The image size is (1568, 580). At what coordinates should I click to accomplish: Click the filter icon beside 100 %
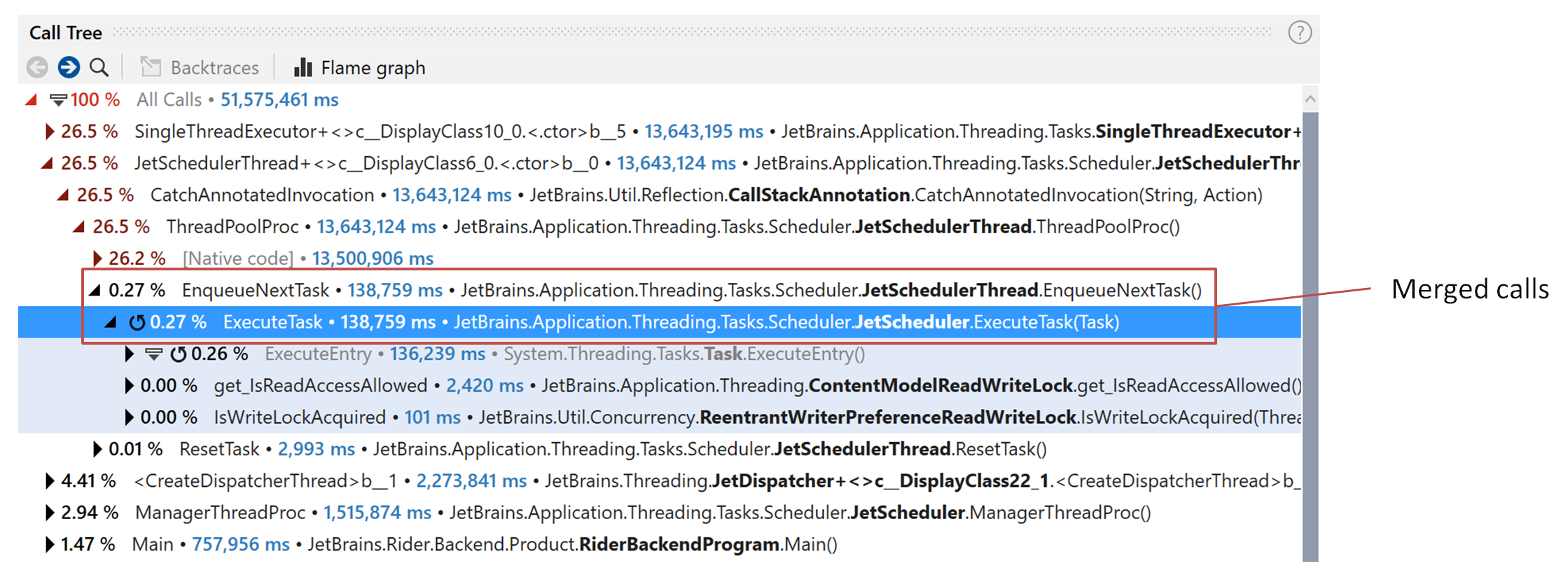[x=59, y=100]
